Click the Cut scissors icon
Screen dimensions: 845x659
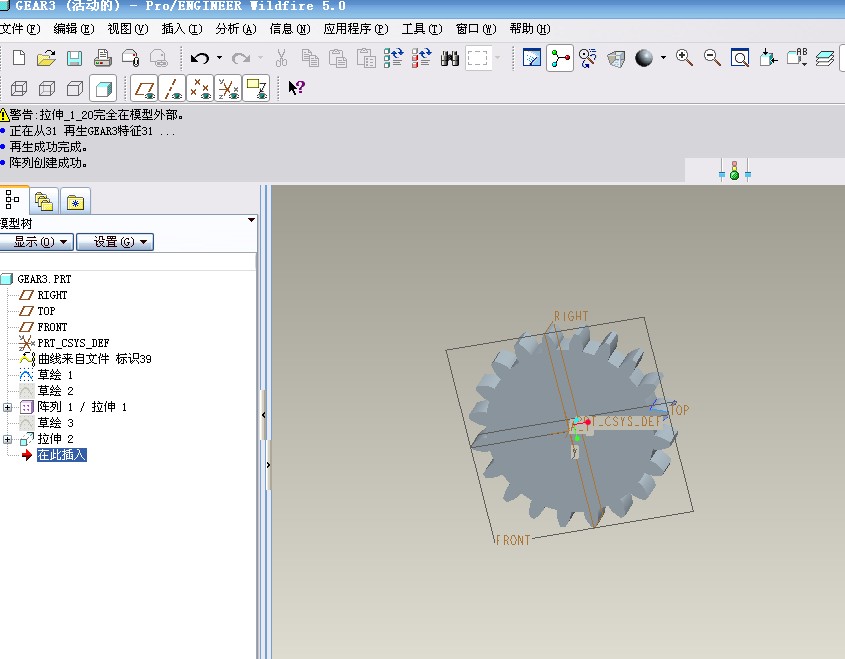click(x=281, y=58)
